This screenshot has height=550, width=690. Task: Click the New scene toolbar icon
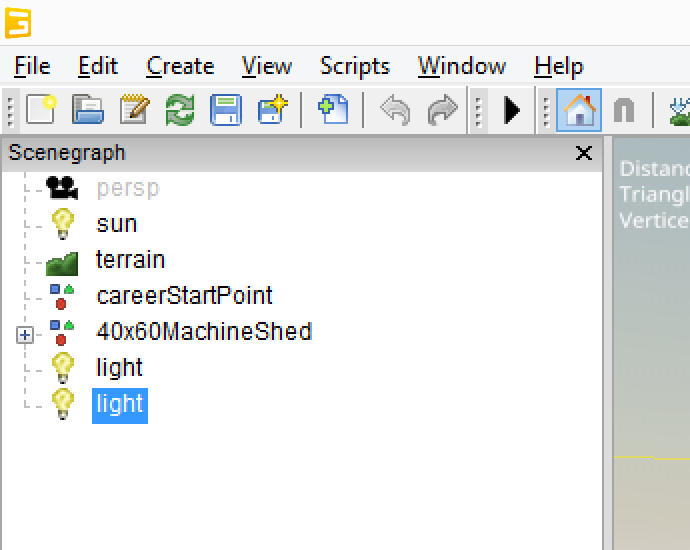41,110
